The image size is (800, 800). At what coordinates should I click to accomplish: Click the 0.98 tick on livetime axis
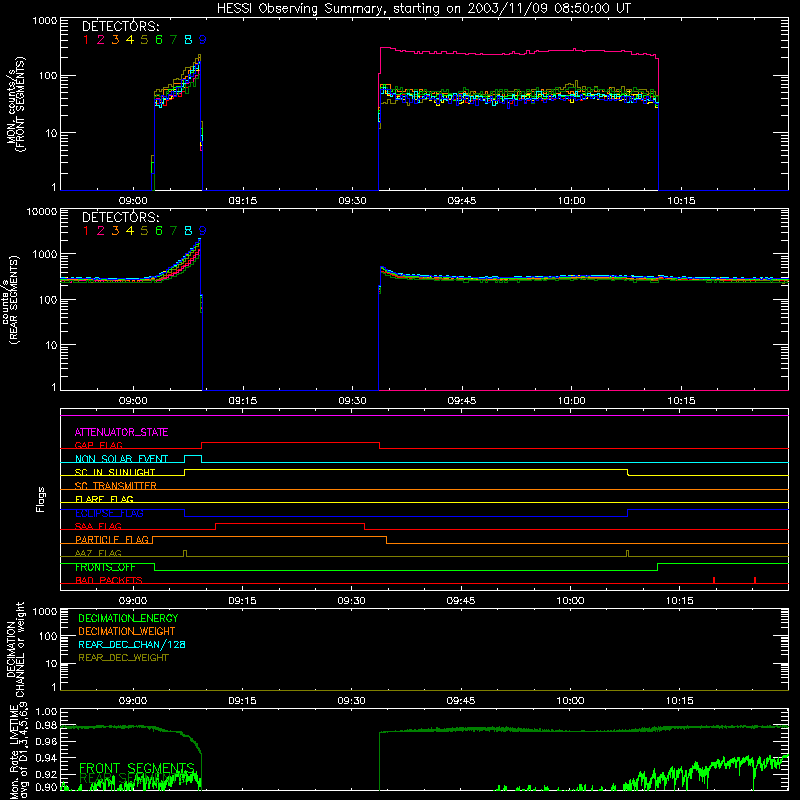pyautogui.click(x=46, y=726)
